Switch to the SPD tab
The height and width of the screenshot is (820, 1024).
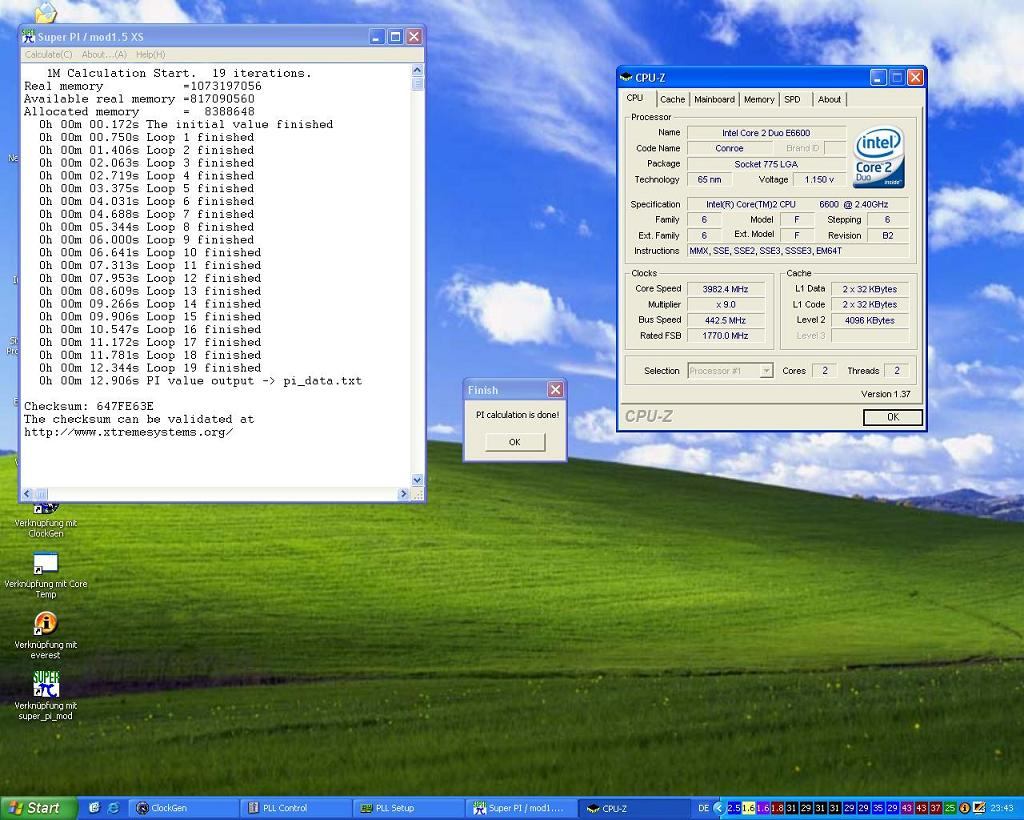click(x=792, y=99)
